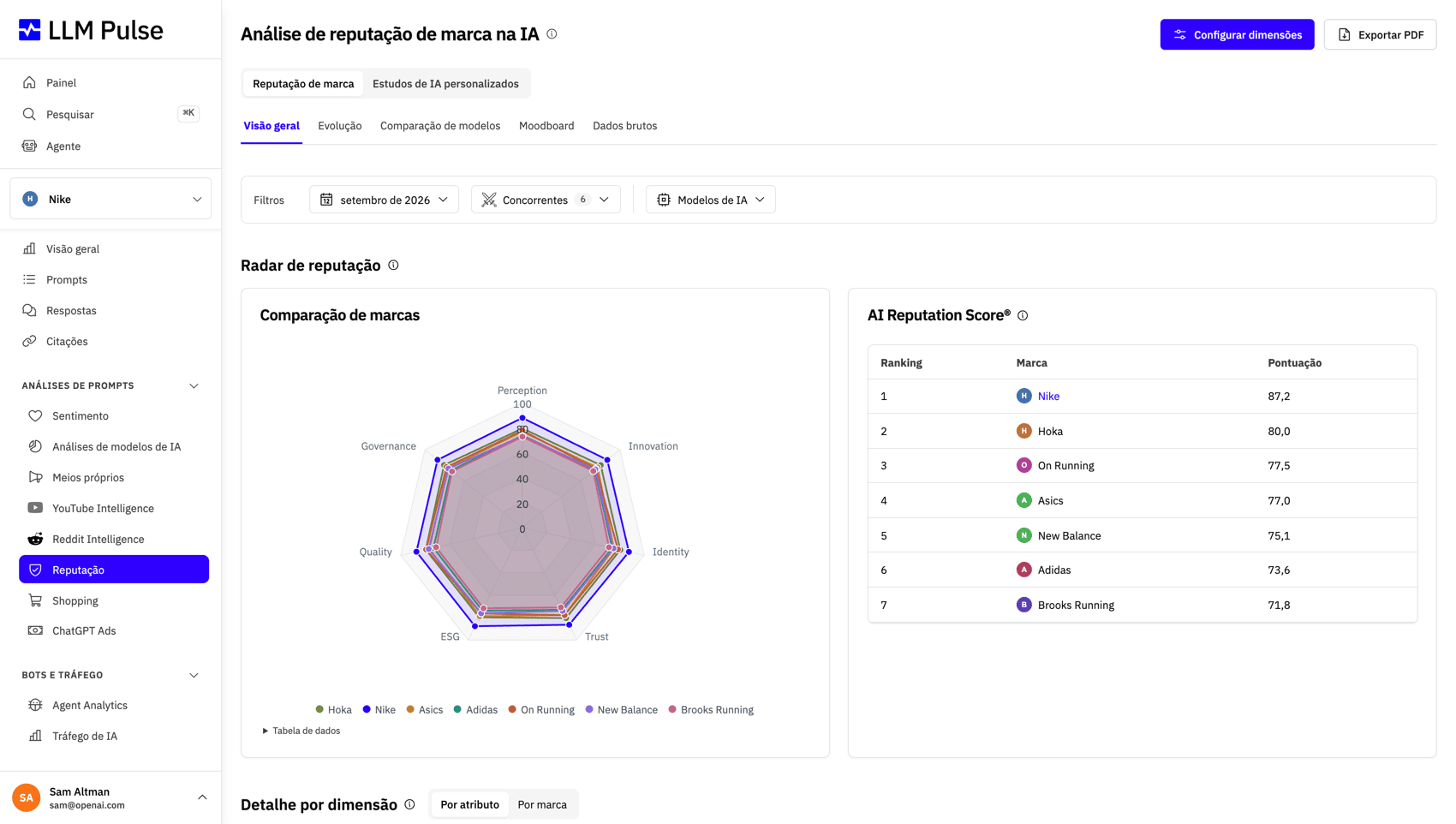Click the Agent Analytics bug icon
The image size is (1456, 824).
35,705
